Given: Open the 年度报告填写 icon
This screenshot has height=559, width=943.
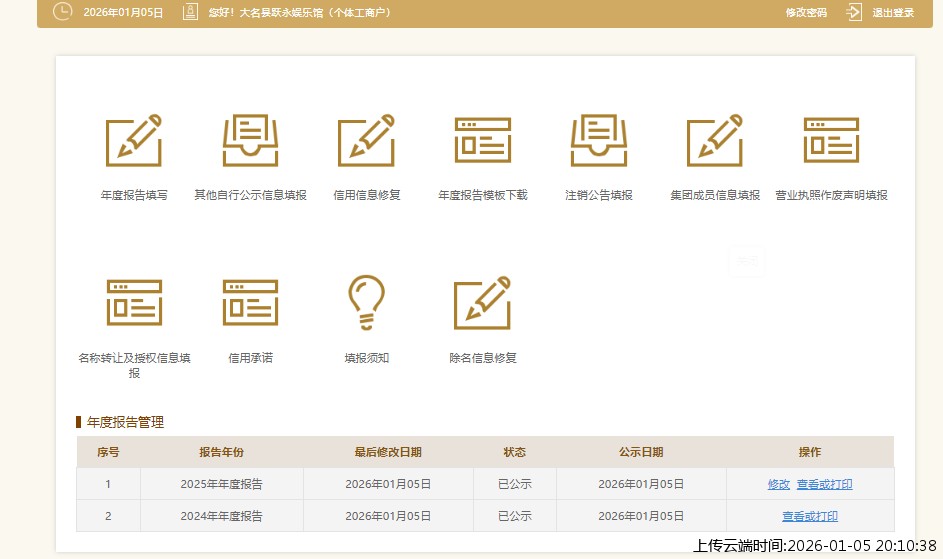Looking at the screenshot, I should click(x=134, y=140).
